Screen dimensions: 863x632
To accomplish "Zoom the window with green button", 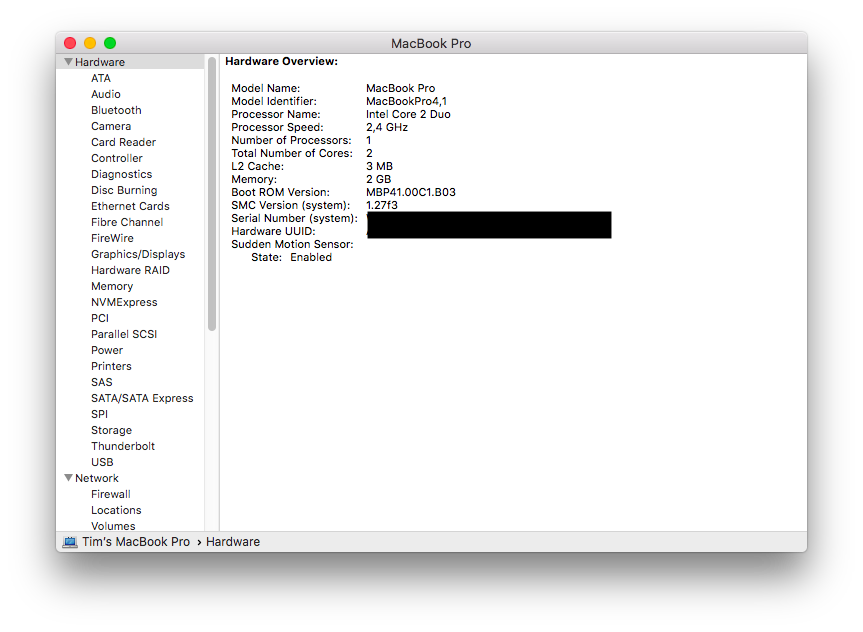I will click(x=110, y=43).
